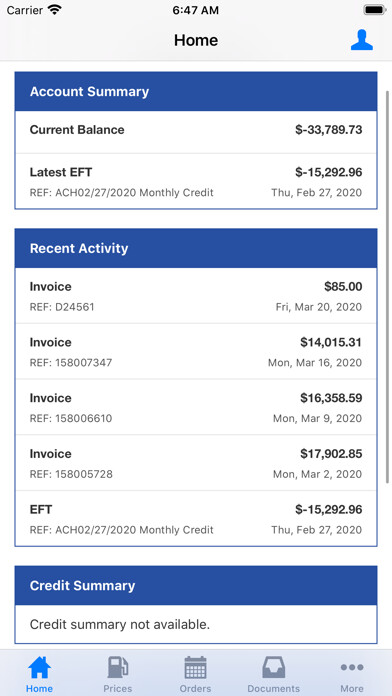Image resolution: width=392 pixels, height=696 pixels.
Task: Open the user profile icon
Action: [361, 40]
